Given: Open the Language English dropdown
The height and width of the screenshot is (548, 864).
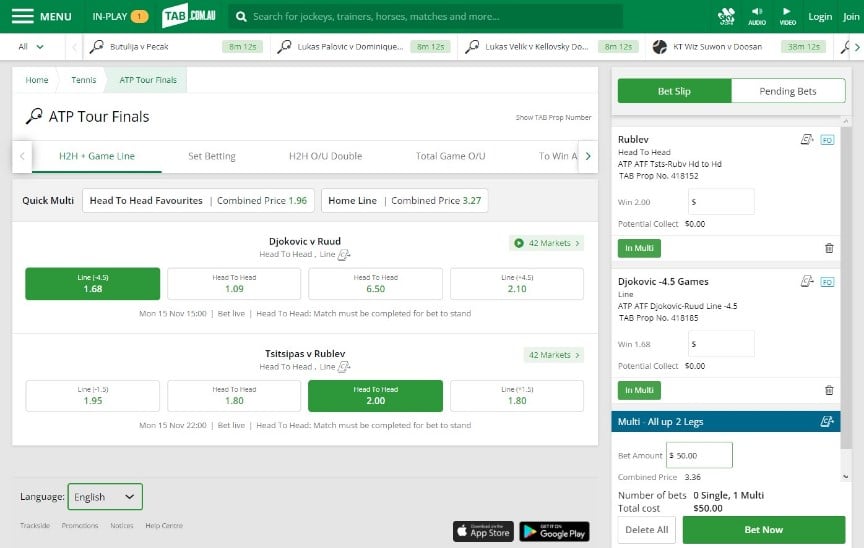Looking at the screenshot, I should [x=105, y=497].
